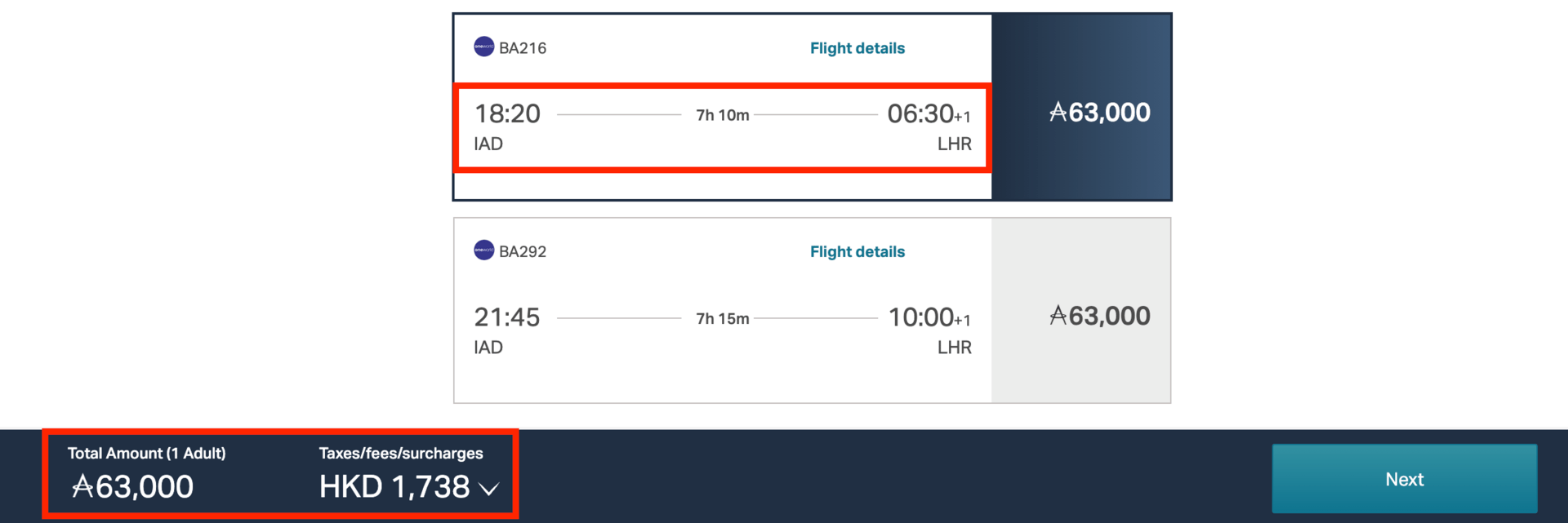
Task: Open Flight details for BA216
Action: click(857, 47)
